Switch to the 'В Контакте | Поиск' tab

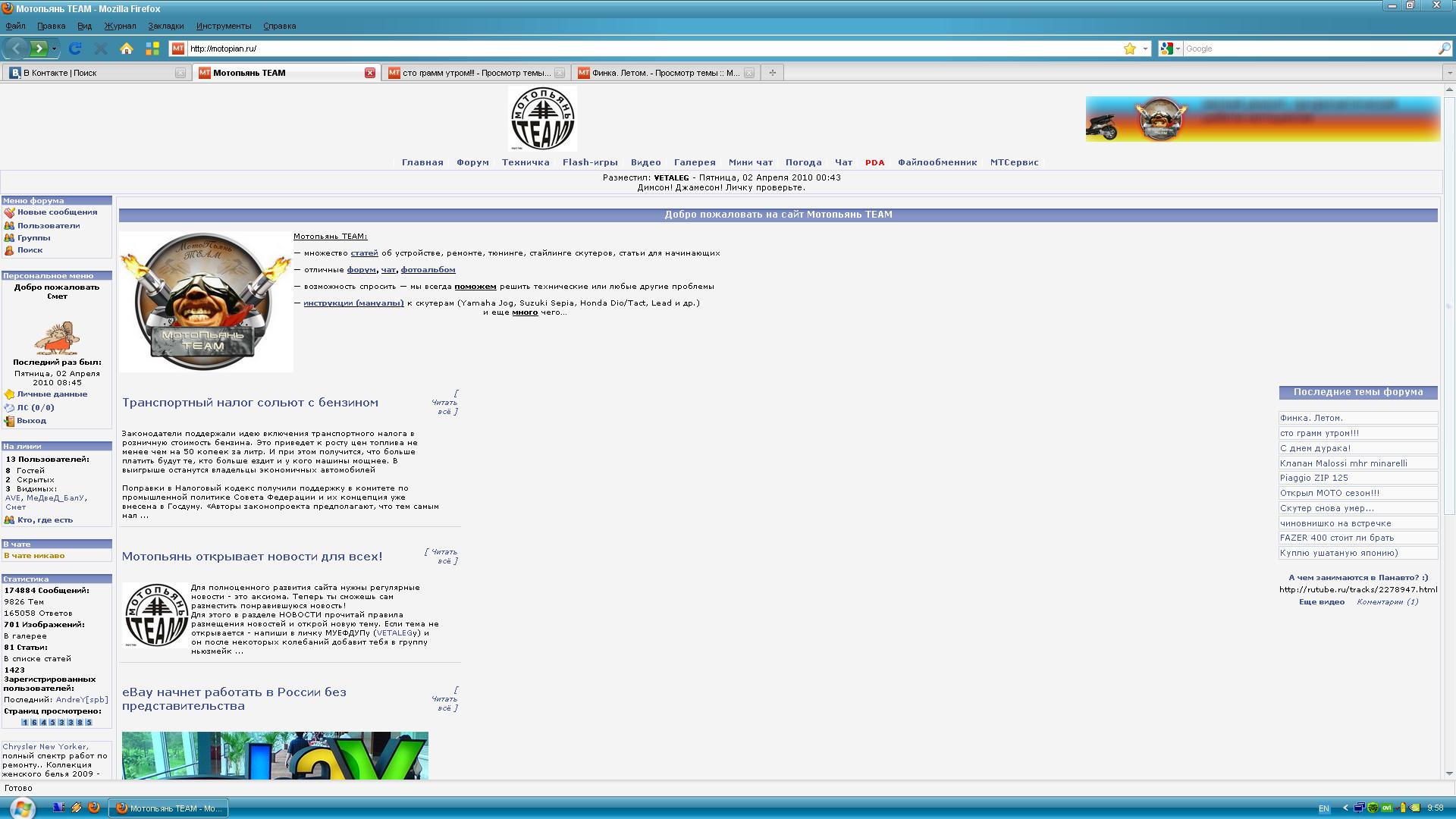(x=96, y=73)
